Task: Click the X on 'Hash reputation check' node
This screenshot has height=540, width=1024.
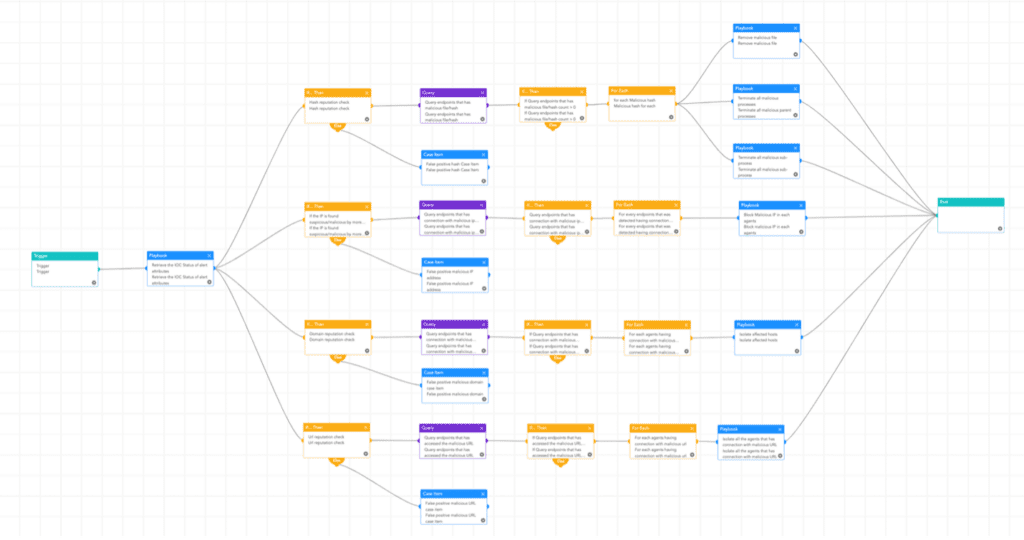Action: [366, 92]
